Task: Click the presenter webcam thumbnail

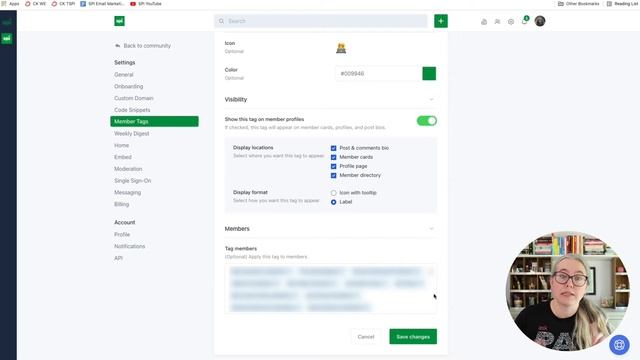Action: (x=567, y=291)
